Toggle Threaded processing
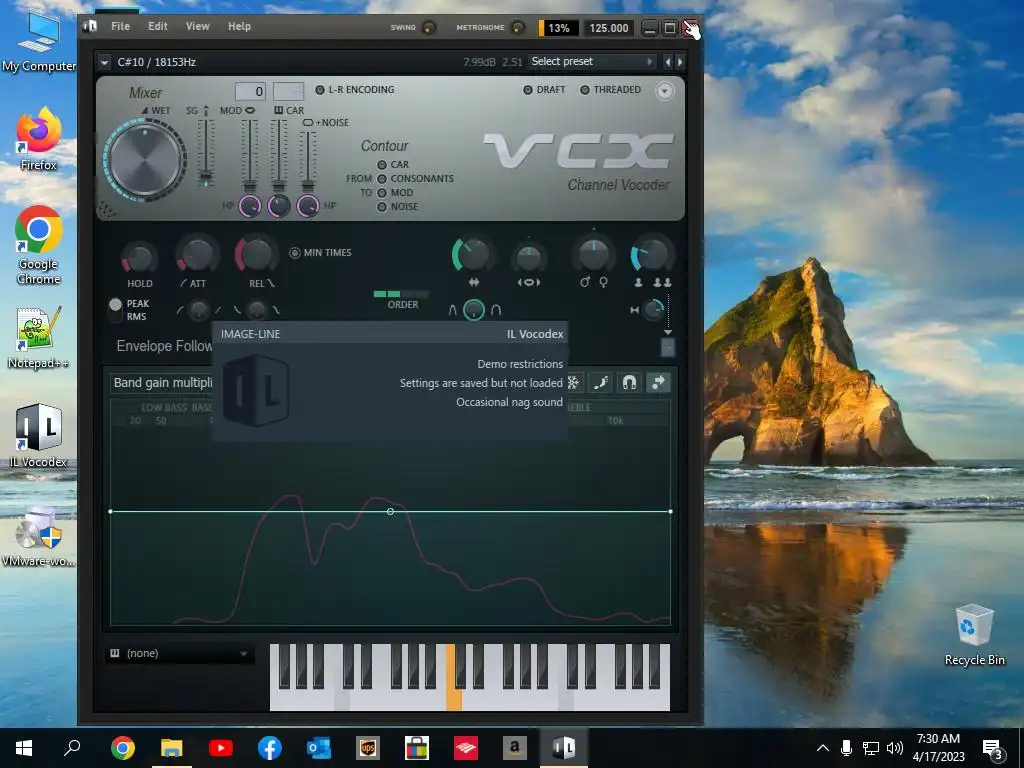Screen dimensions: 1024x768 (585, 90)
